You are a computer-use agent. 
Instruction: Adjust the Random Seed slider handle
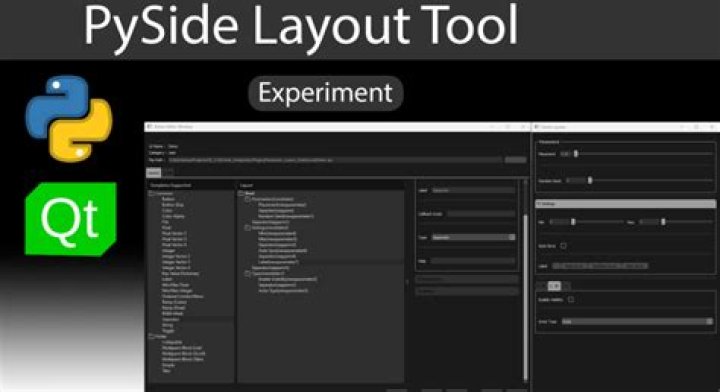(590, 180)
